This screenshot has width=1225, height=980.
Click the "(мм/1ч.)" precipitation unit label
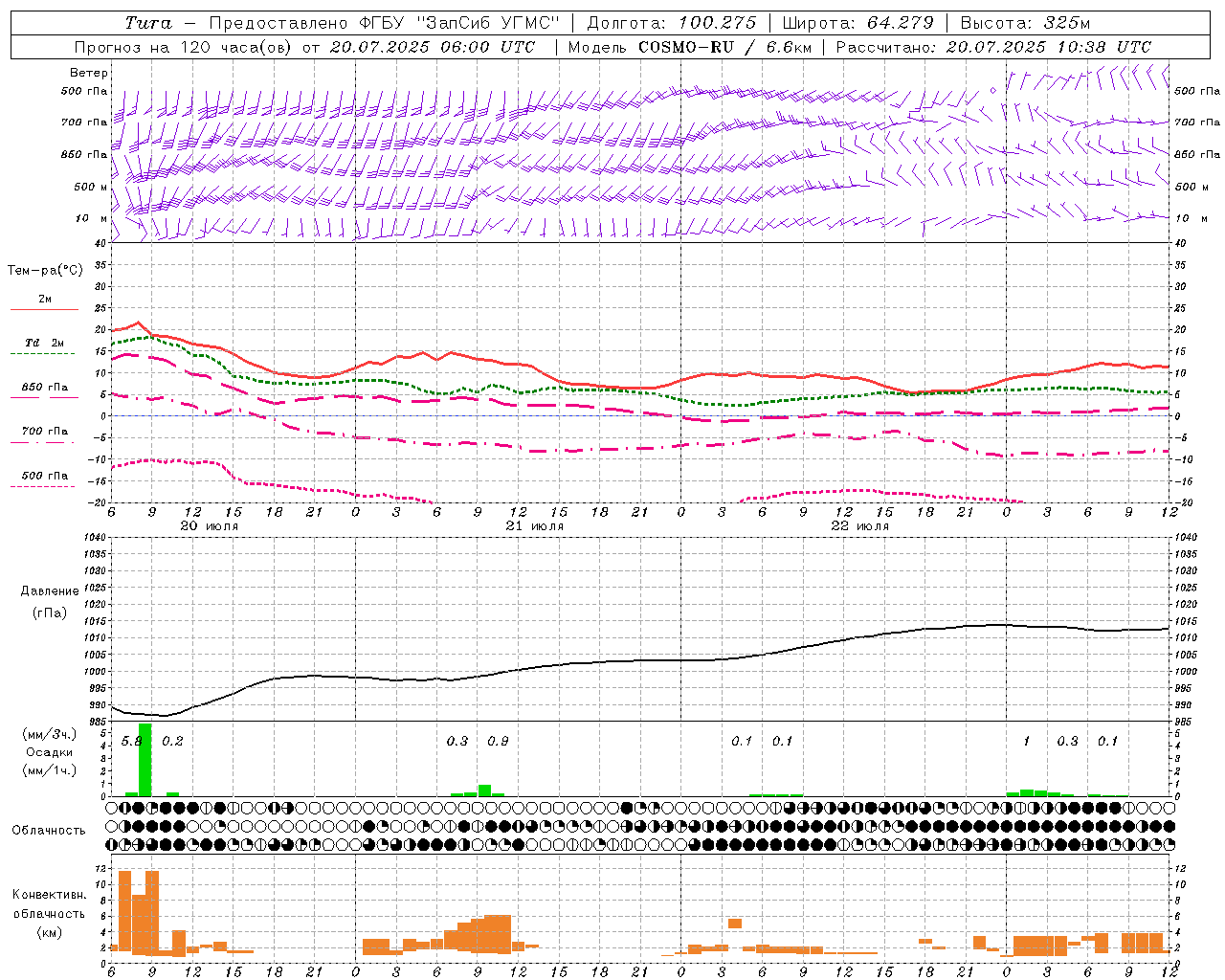(48, 770)
